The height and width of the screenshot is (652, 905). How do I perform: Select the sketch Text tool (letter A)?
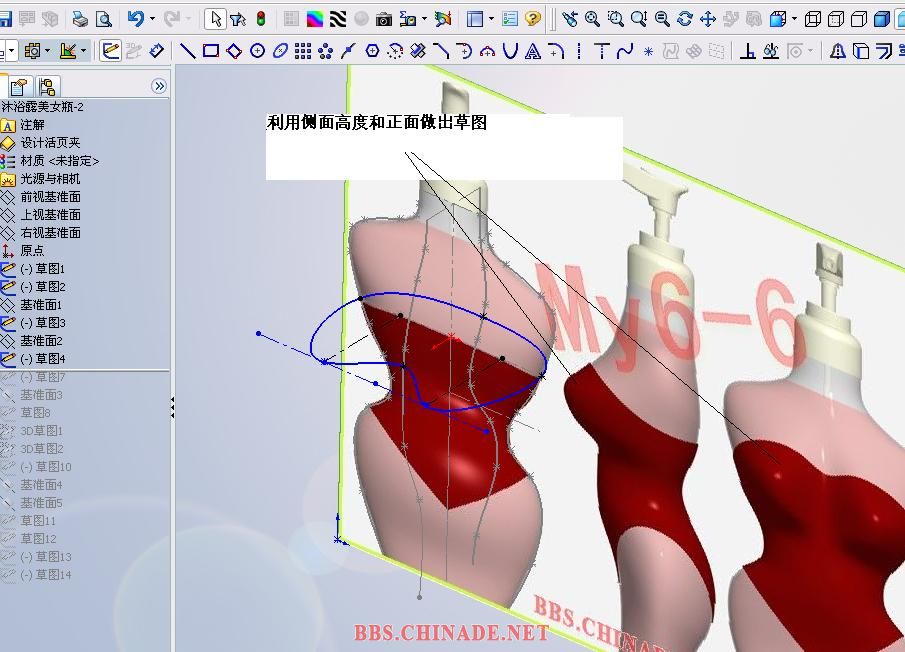click(533, 51)
